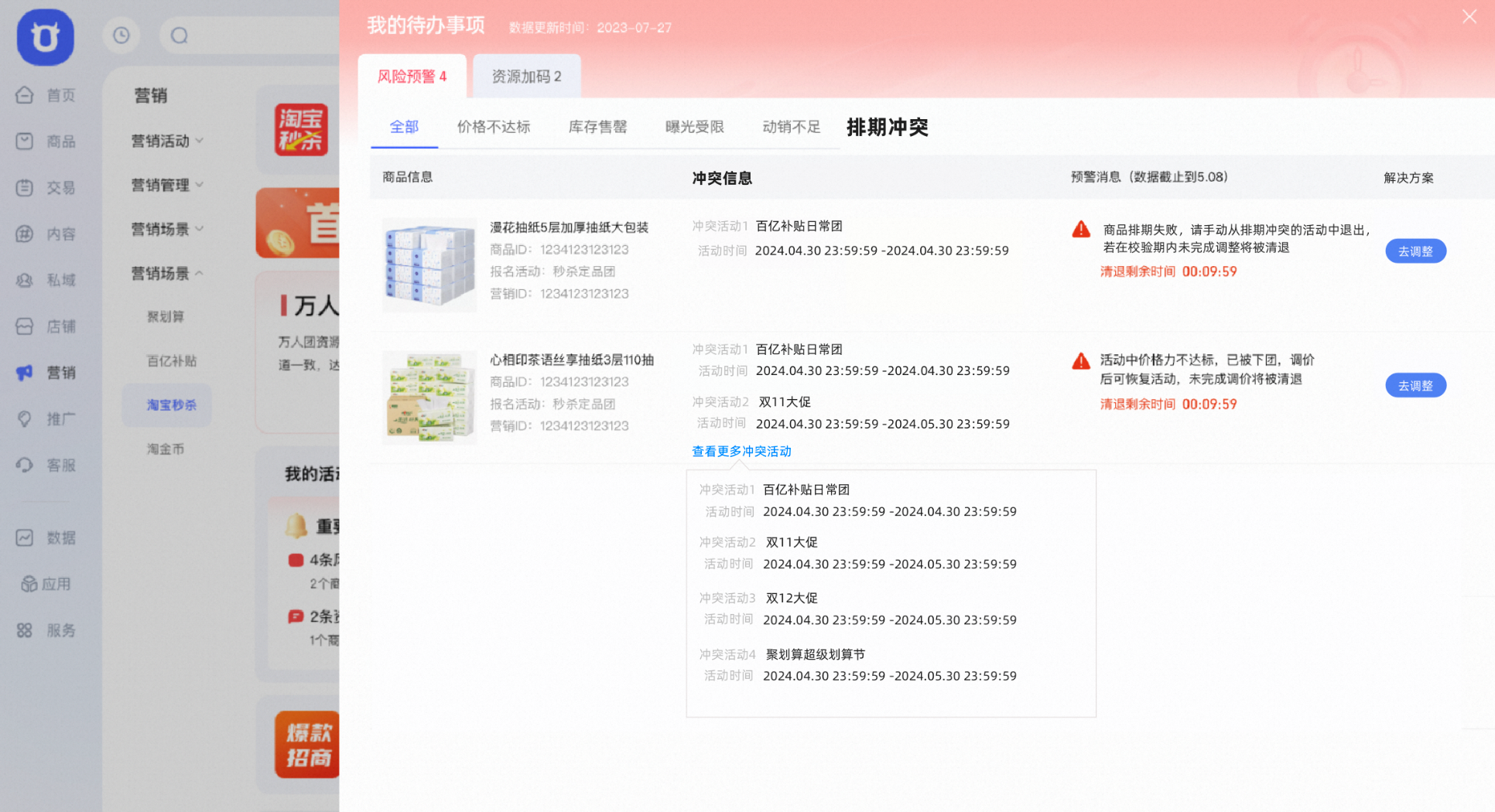The width and height of the screenshot is (1495, 812).
Task: Open 数据 data in sidebar
Action: coord(46,537)
